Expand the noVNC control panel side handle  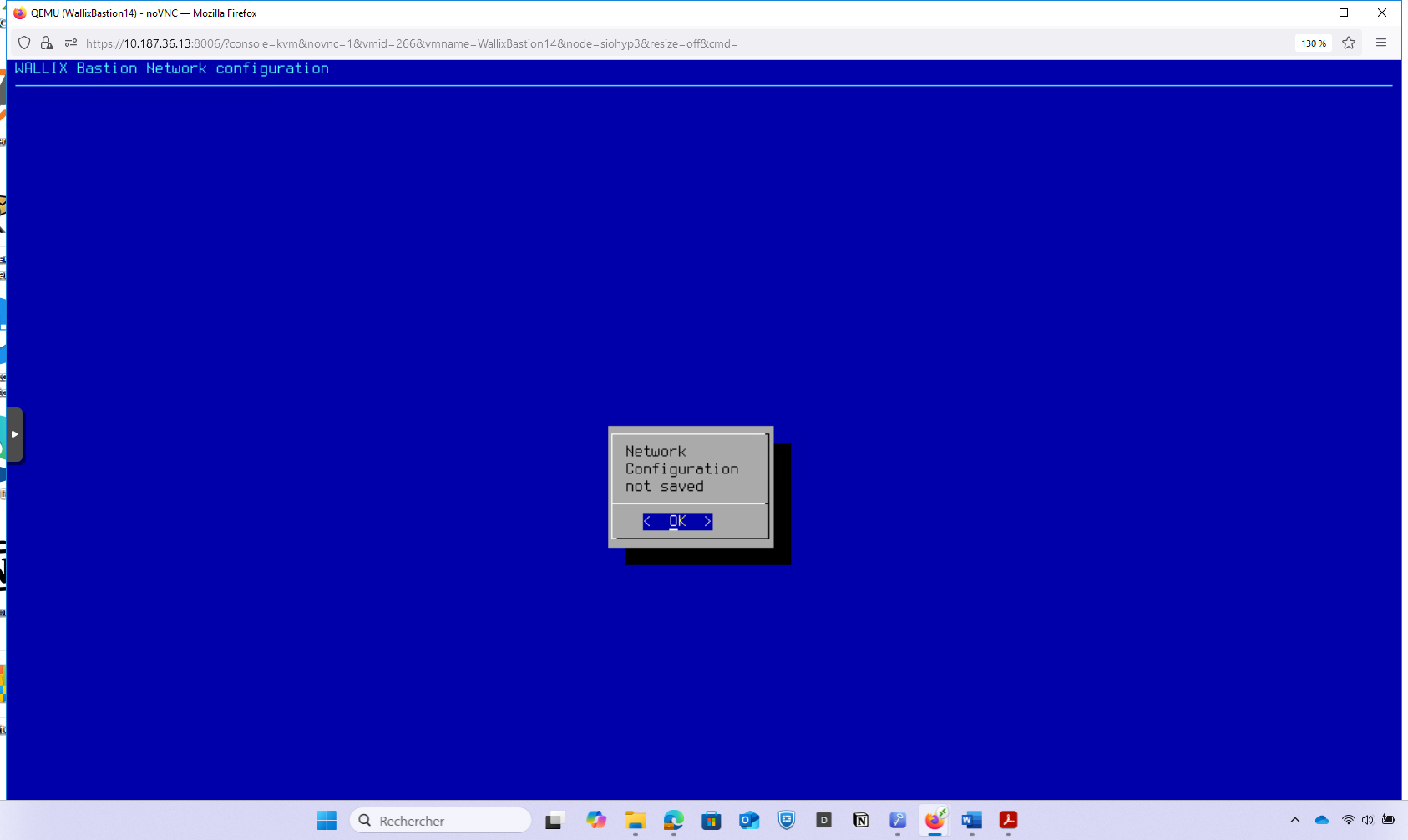14,434
